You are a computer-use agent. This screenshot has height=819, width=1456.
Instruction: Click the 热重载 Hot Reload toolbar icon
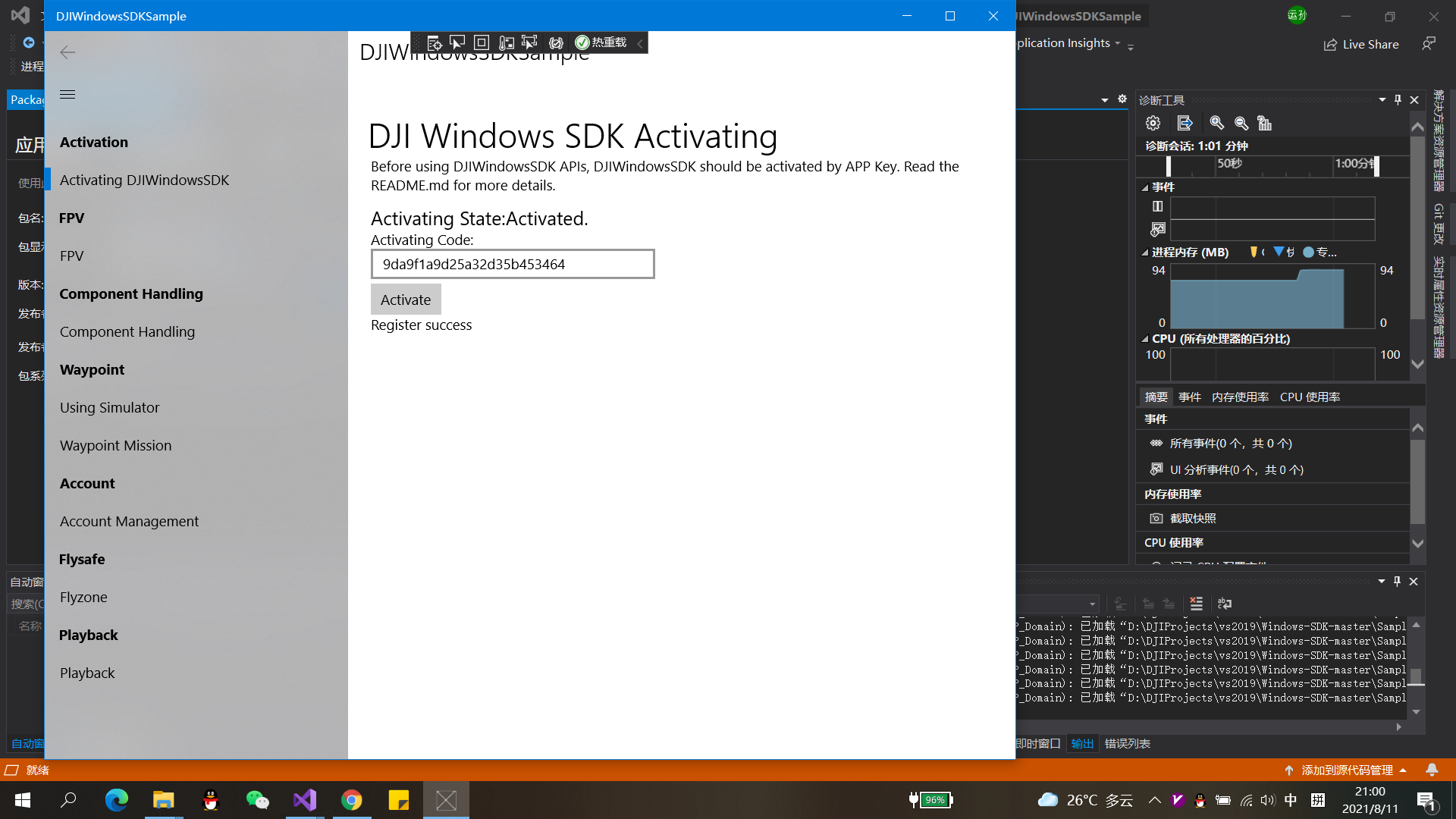click(599, 42)
